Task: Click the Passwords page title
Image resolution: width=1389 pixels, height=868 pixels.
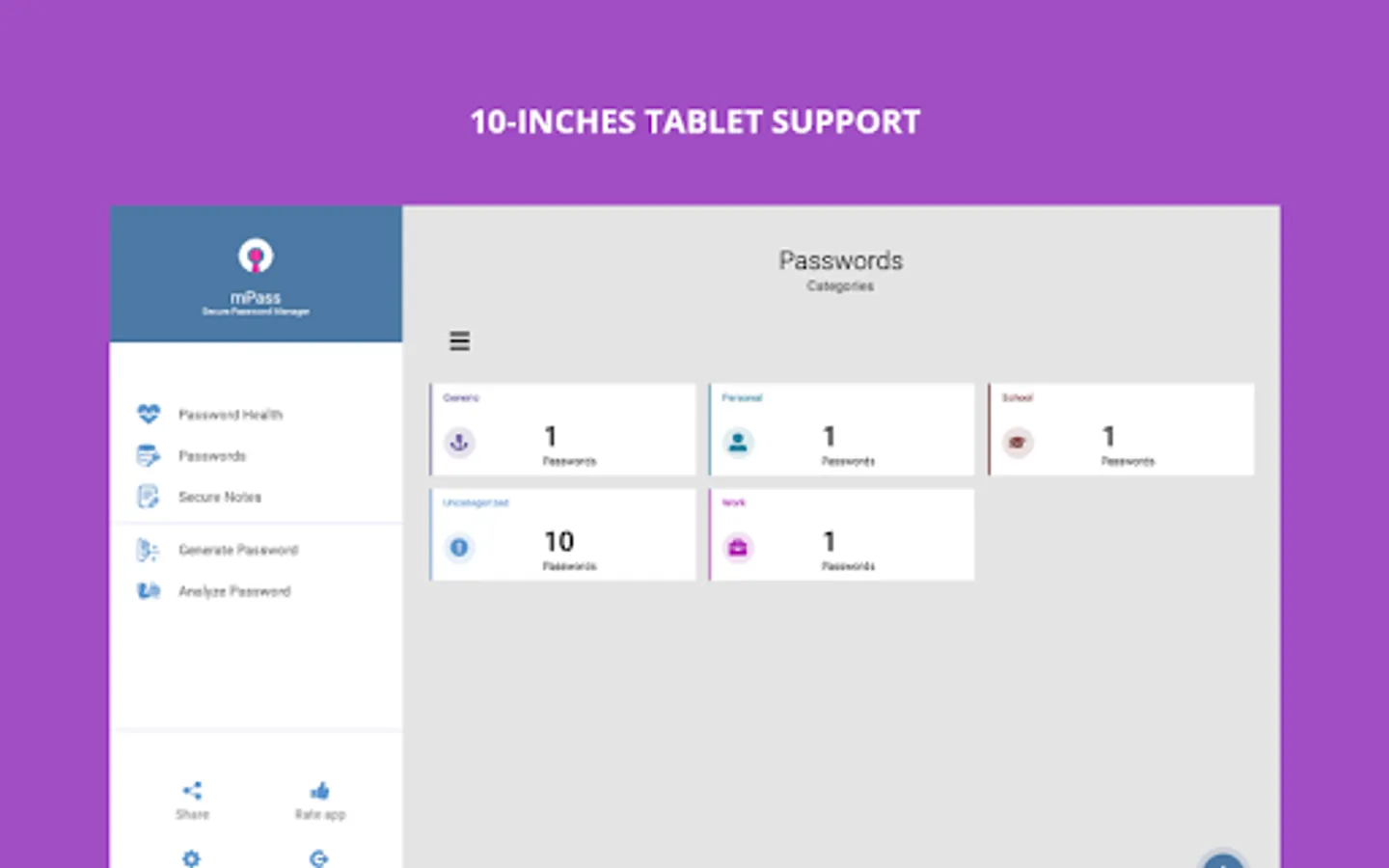Action: [841, 260]
